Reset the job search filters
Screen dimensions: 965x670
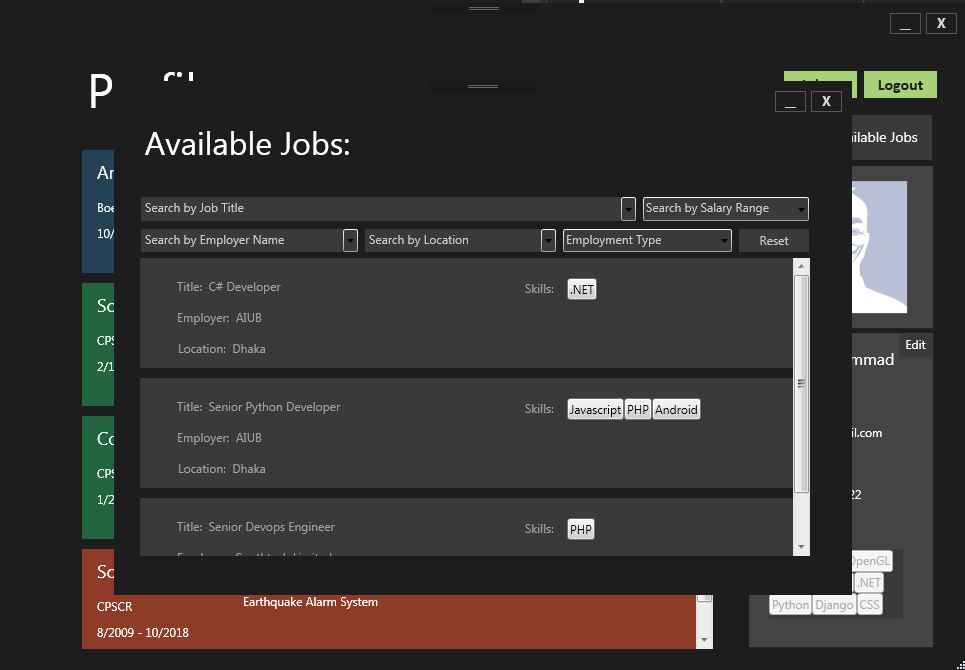click(x=774, y=241)
